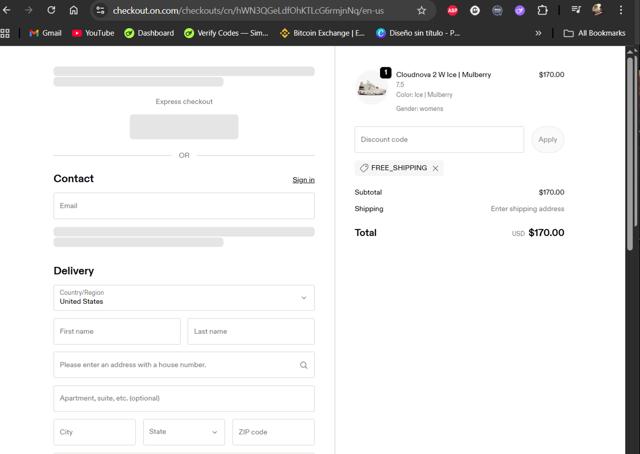Open the Diseño sin título bookmark
Viewport: 640px width, 454px height.
tap(418, 33)
